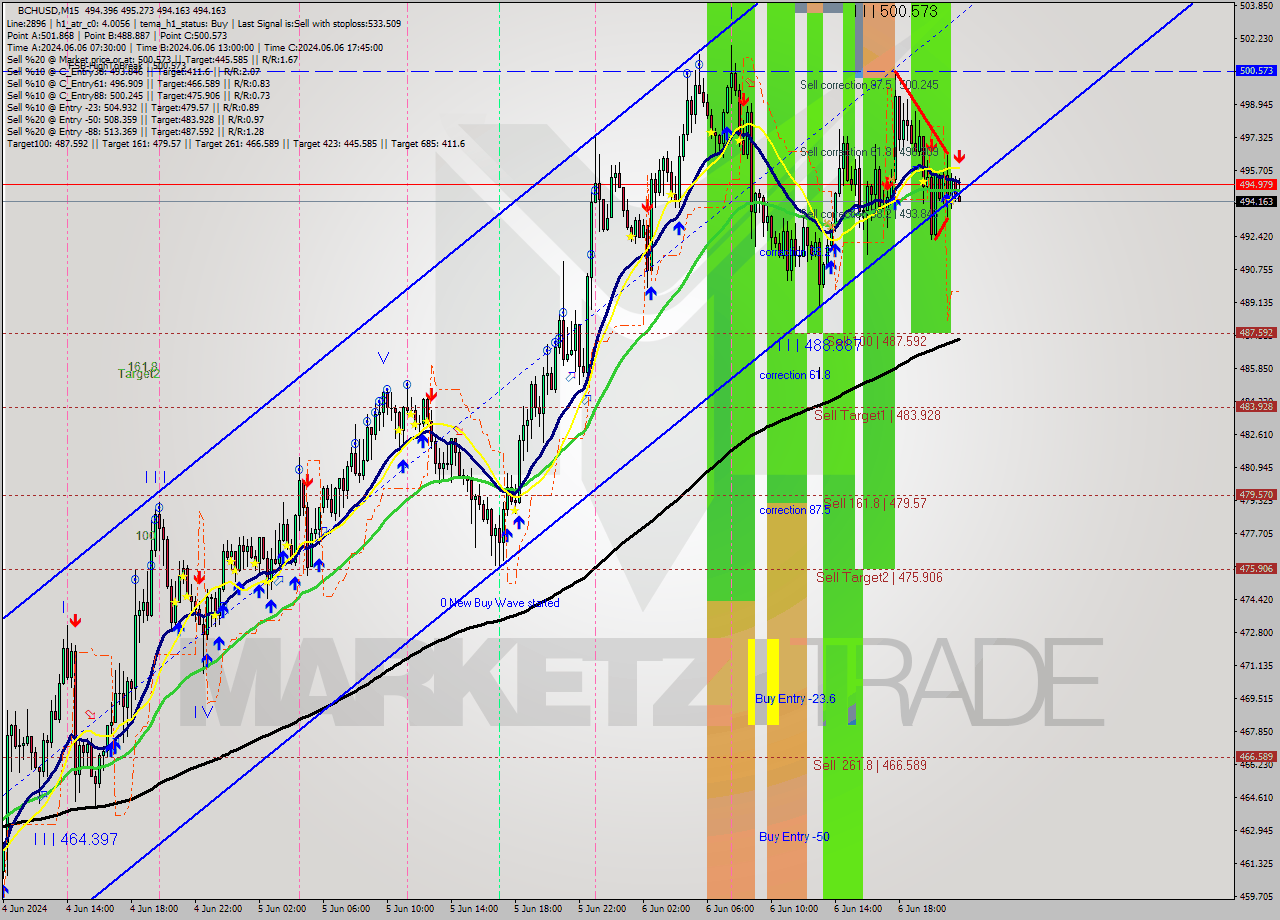Click '4 Jun 14:00' on the time axis
1280x920 pixels.
(x=91, y=910)
